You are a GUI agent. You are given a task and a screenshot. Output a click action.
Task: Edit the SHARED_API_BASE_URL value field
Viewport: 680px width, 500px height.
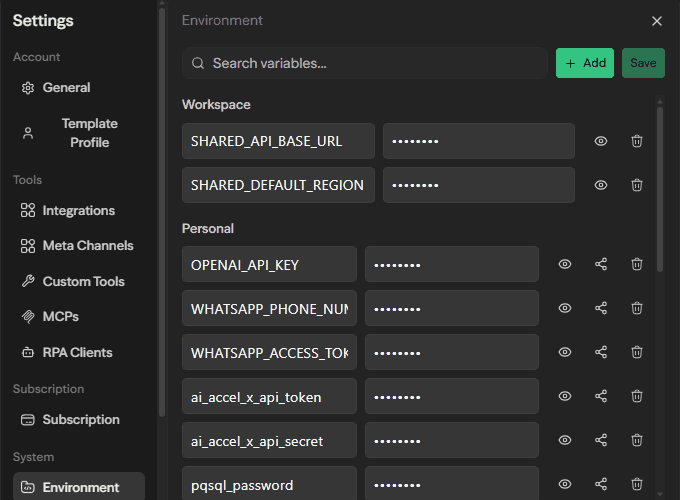pyautogui.click(x=479, y=141)
